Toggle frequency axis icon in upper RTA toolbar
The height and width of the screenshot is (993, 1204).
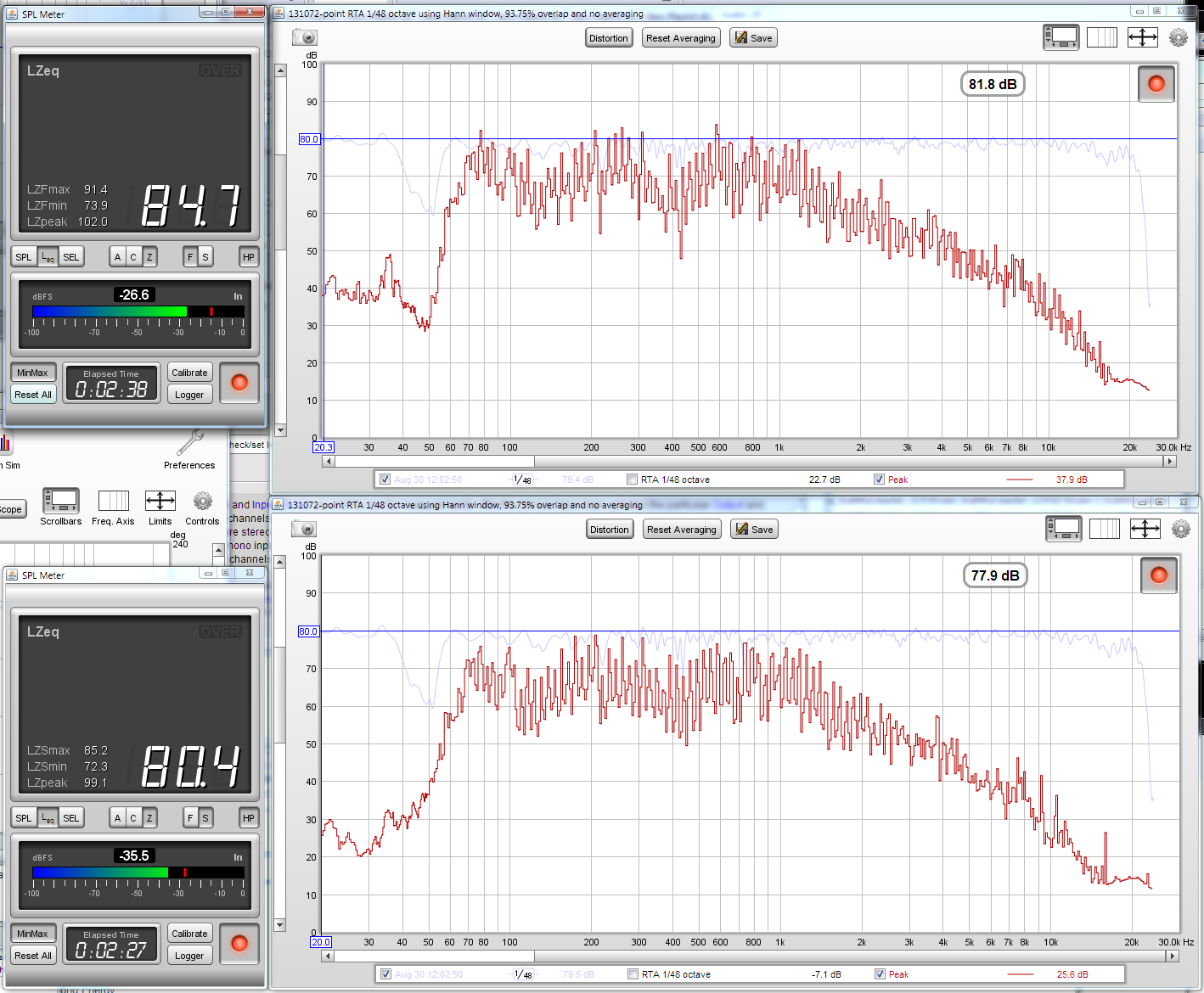(1102, 37)
